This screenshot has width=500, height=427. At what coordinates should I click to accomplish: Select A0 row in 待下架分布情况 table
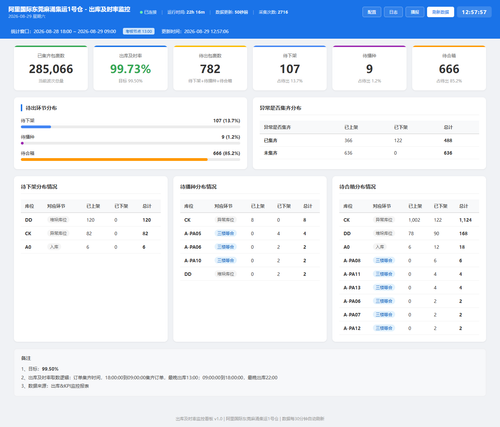click(91, 247)
